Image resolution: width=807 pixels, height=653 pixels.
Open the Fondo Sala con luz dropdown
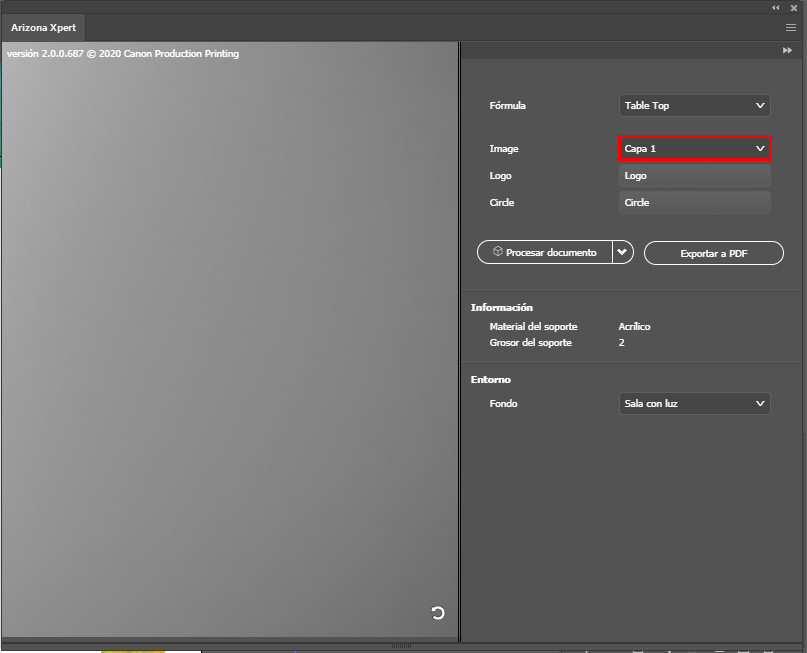pos(694,403)
